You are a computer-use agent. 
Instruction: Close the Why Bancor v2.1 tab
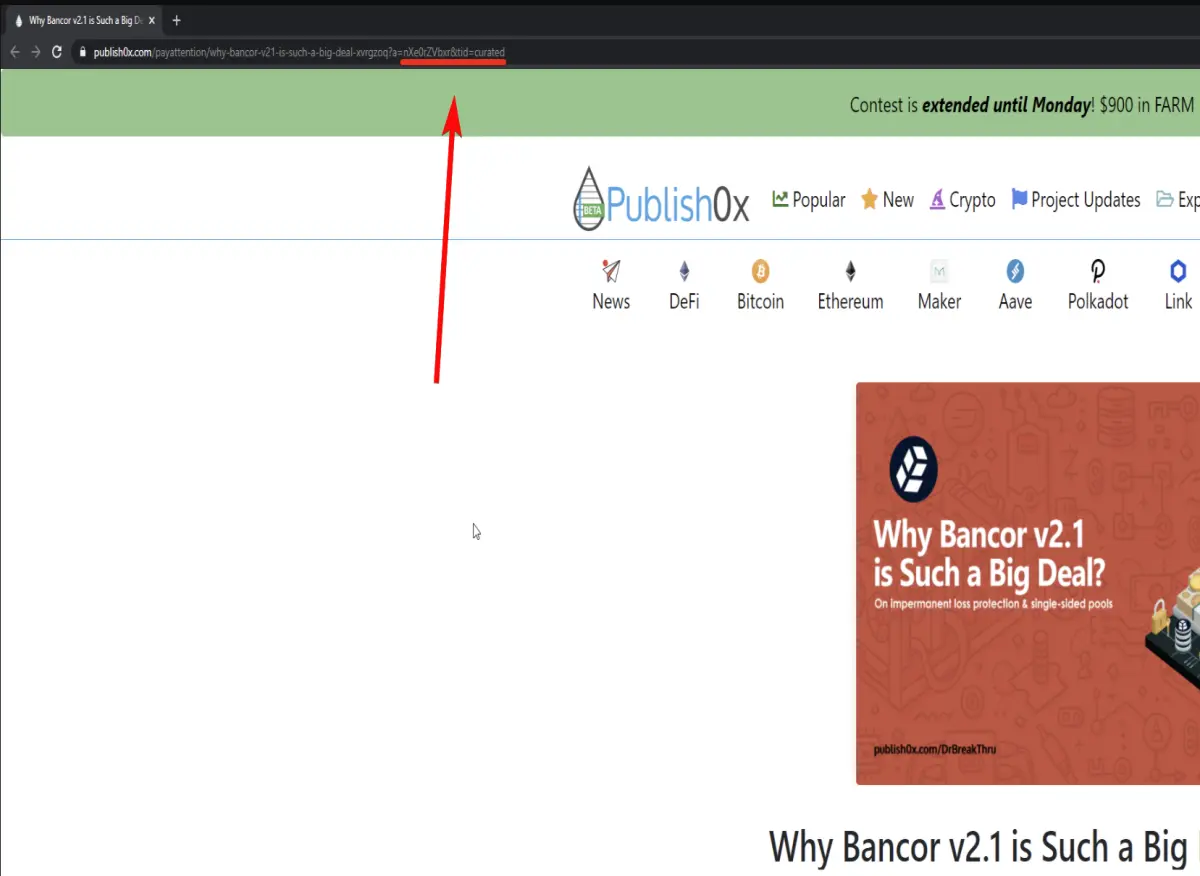153,20
